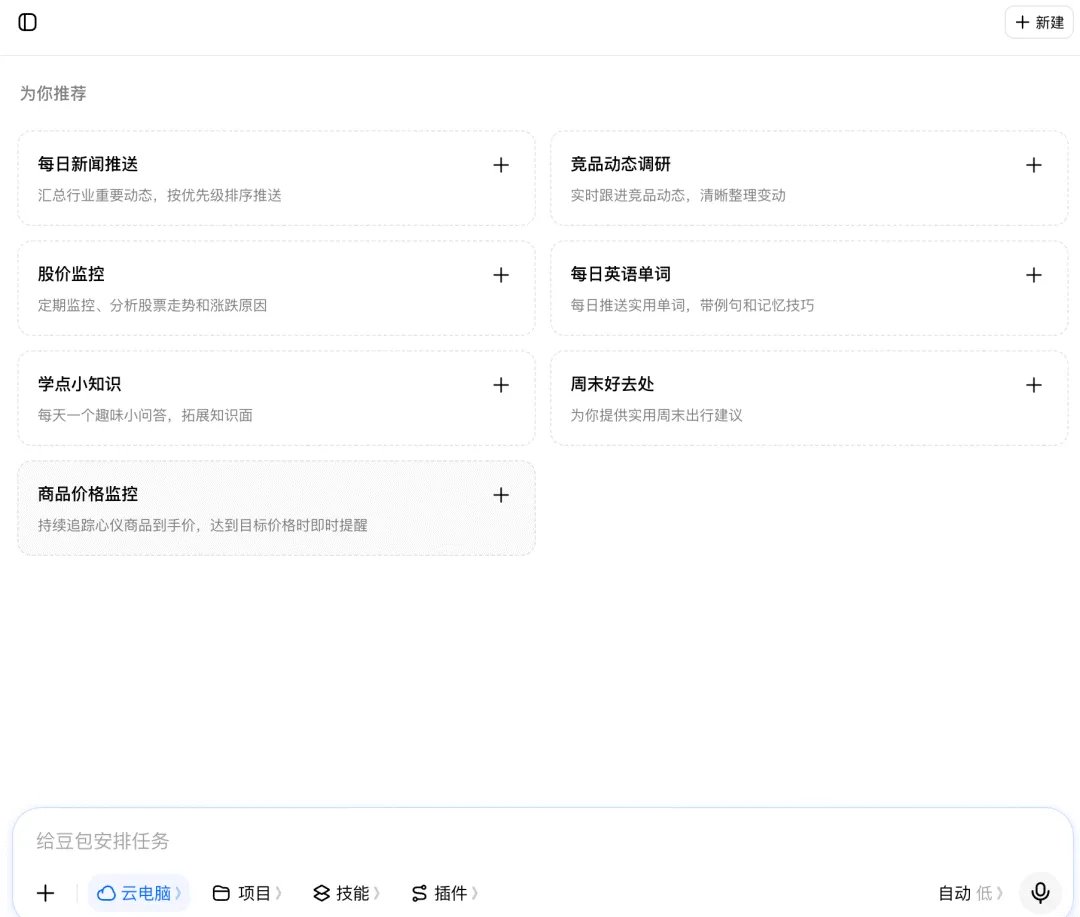Open the 竞品动态调研 card title
This screenshot has width=1080, height=917.
pyautogui.click(x=620, y=164)
